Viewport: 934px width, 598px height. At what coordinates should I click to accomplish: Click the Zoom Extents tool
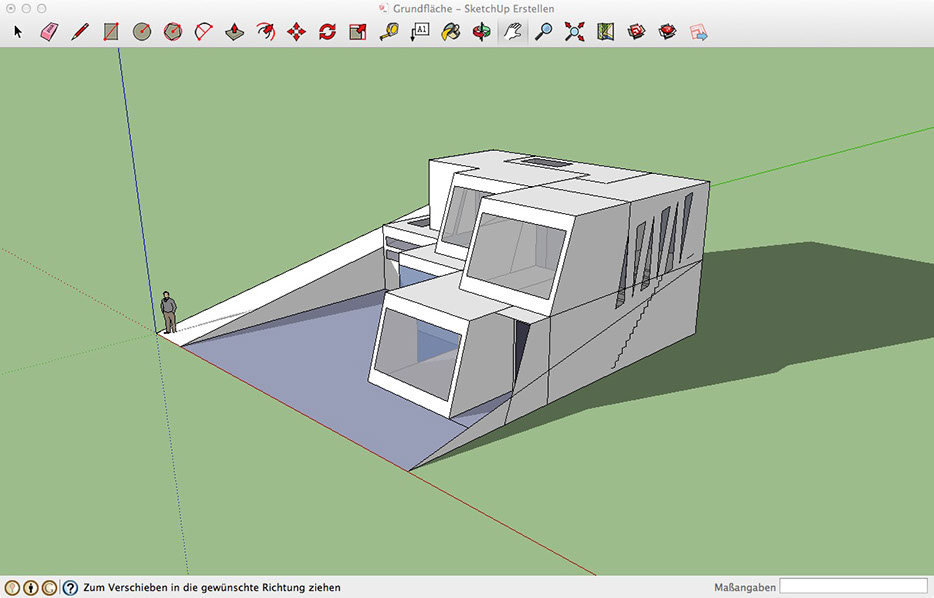(574, 32)
